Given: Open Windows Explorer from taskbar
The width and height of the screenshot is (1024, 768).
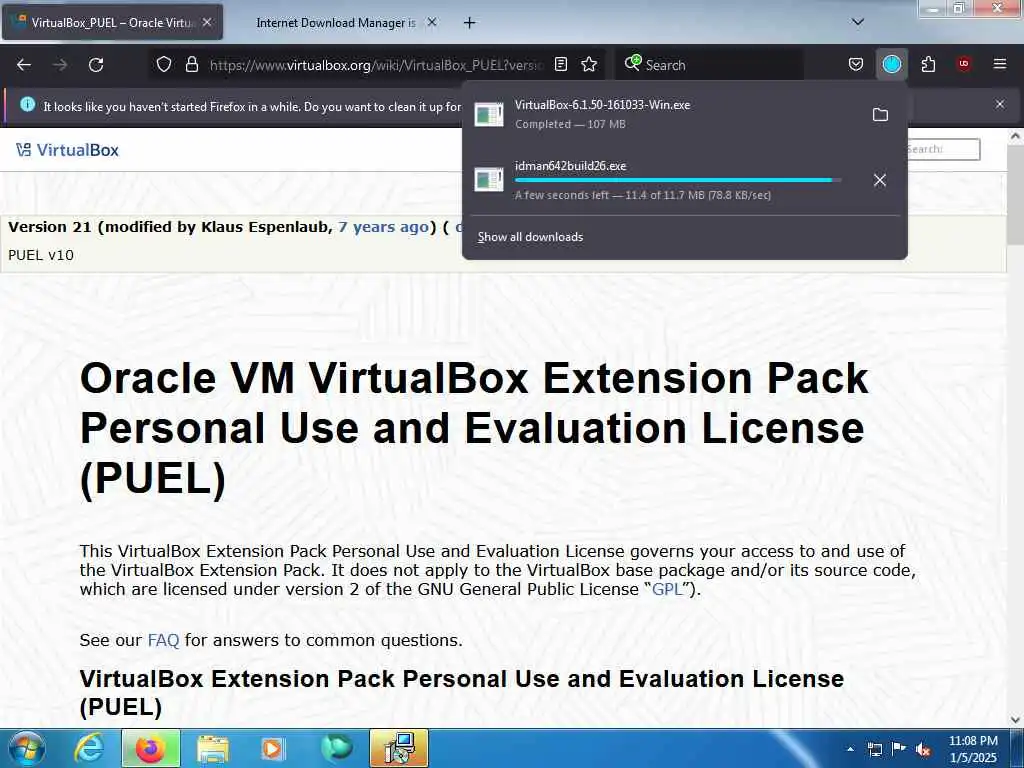Looking at the screenshot, I should [x=212, y=748].
